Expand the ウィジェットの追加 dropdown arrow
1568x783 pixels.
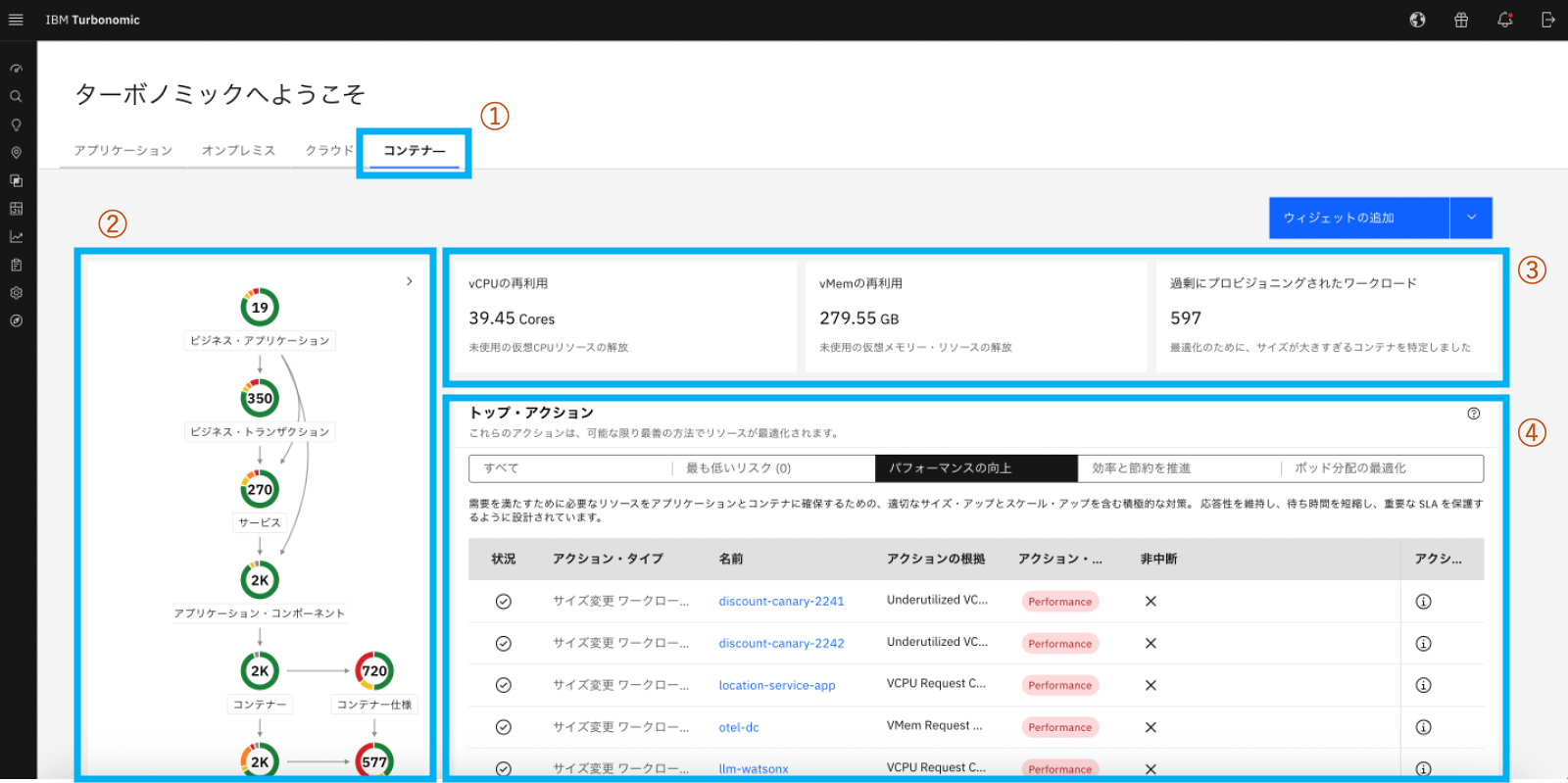(1471, 218)
